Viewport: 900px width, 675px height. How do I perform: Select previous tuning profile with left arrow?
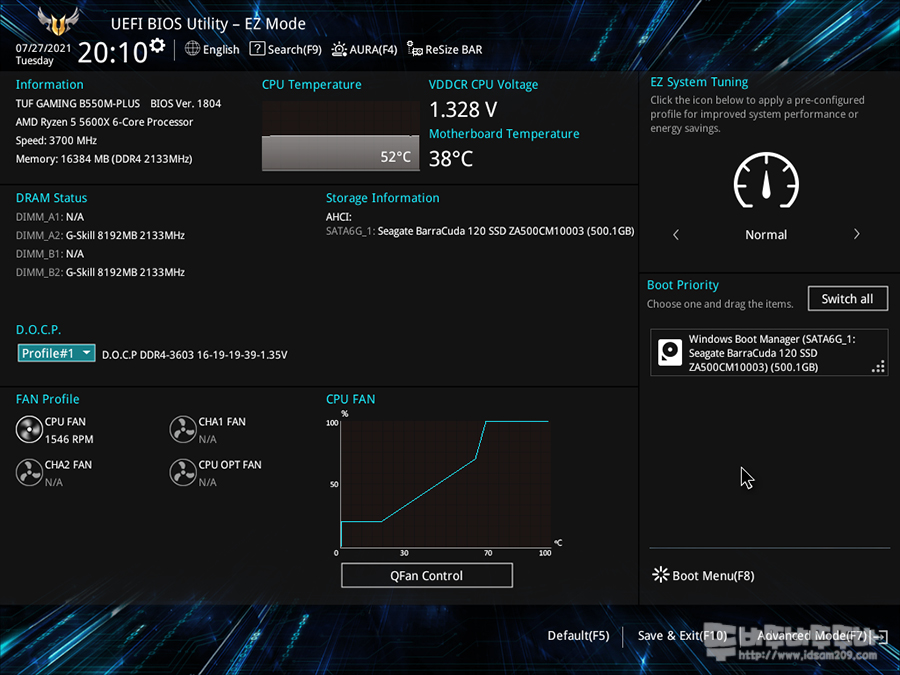(676, 234)
